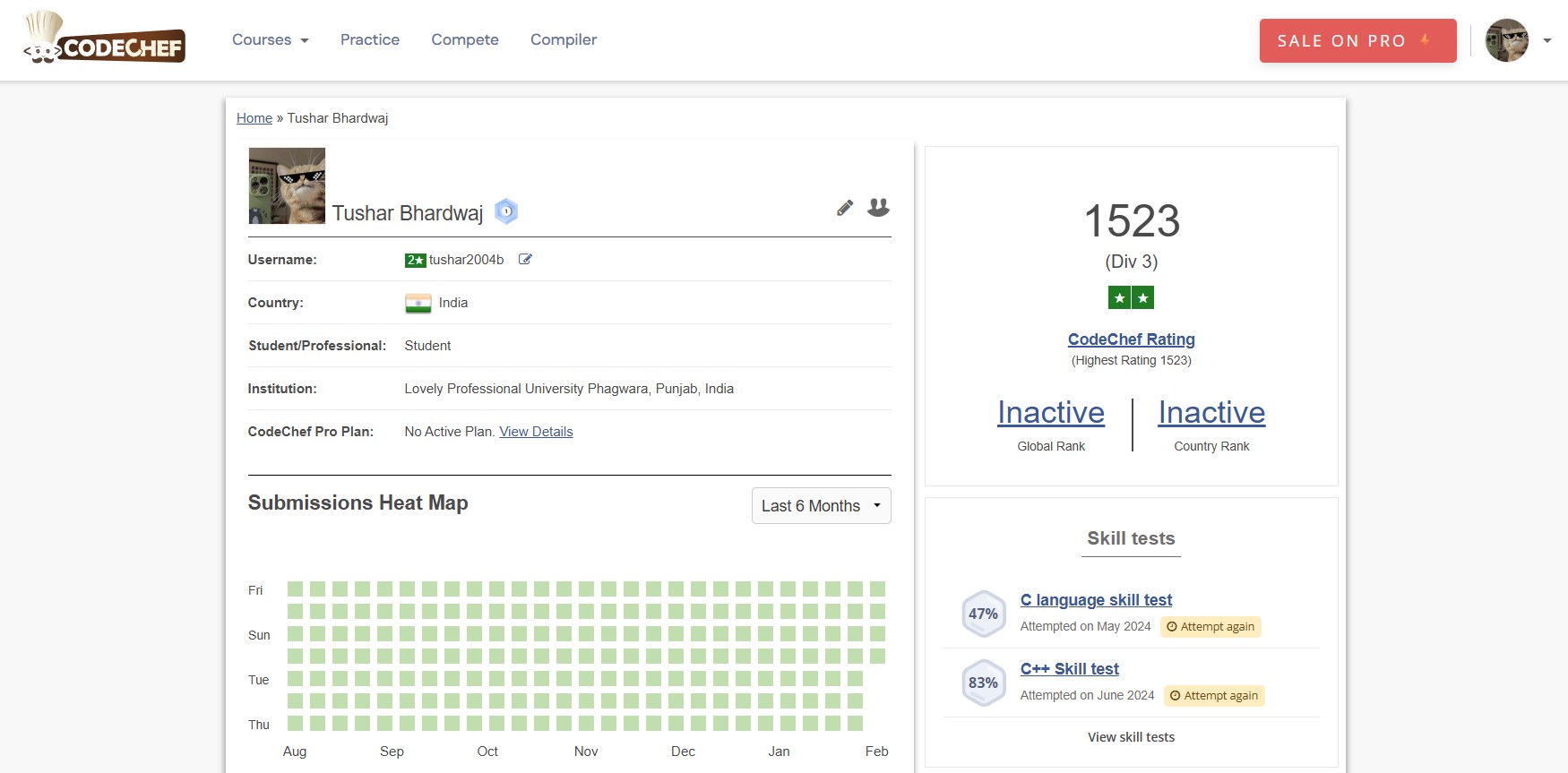Click Attempt again for C language test
Image resolution: width=1568 pixels, height=773 pixels.
pos(1210,627)
